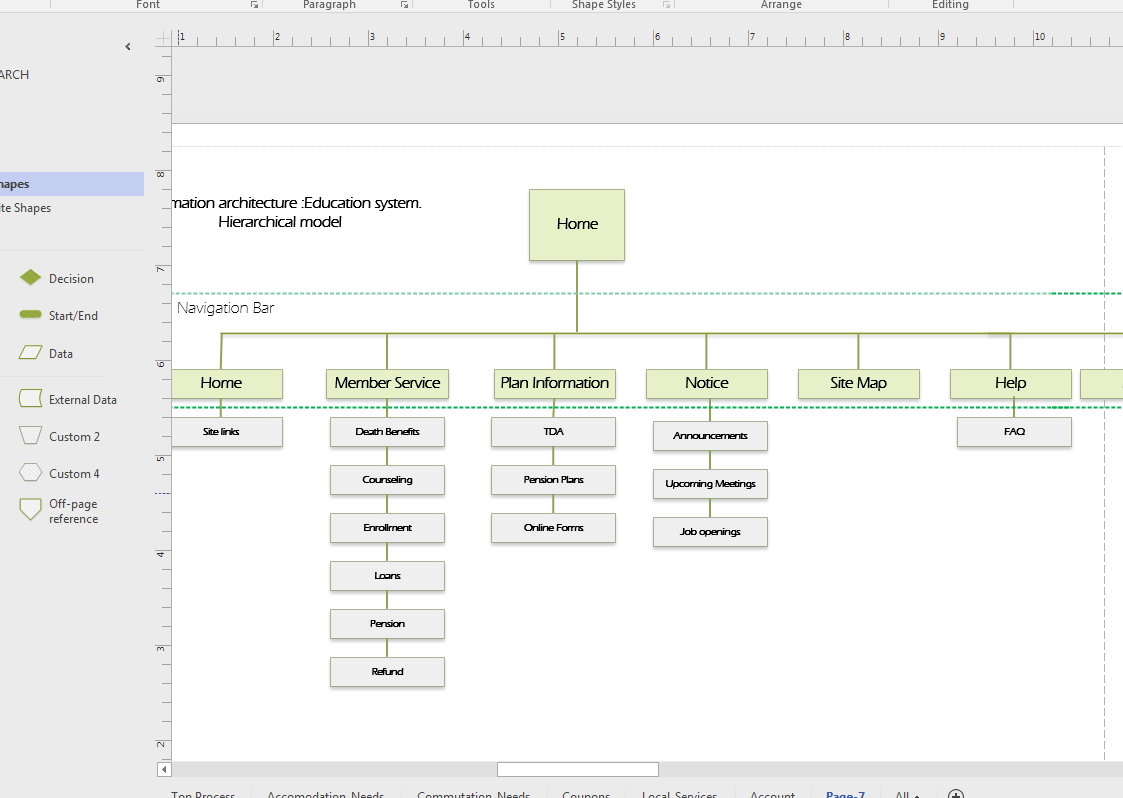Select the Member Service box
The image size is (1123, 798).
[x=387, y=383]
